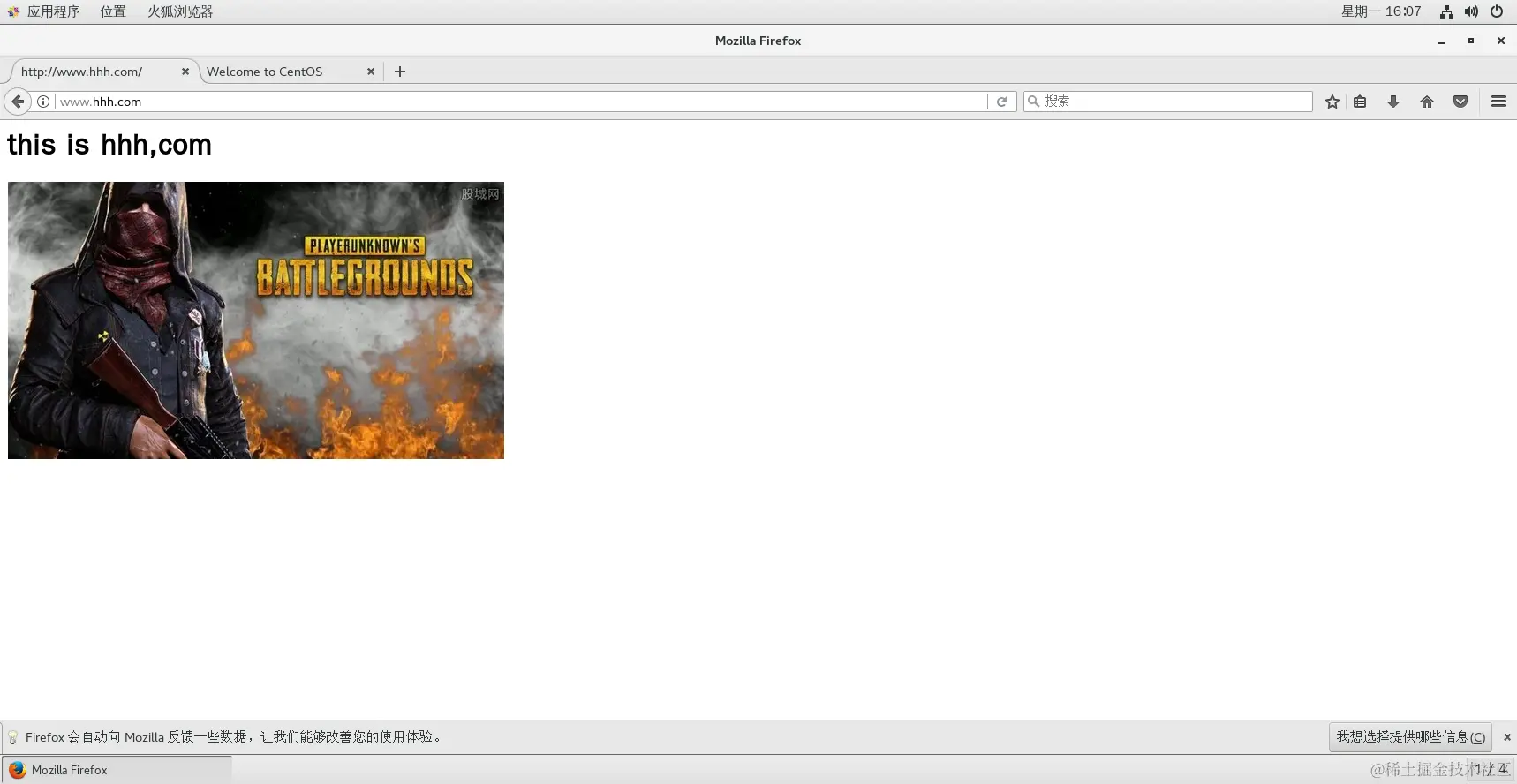Image resolution: width=1517 pixels, height=784 pixels.
Task: Open the clock showing 星期一 16:07
Action: pyautogui.click(x=1381, y=11)
